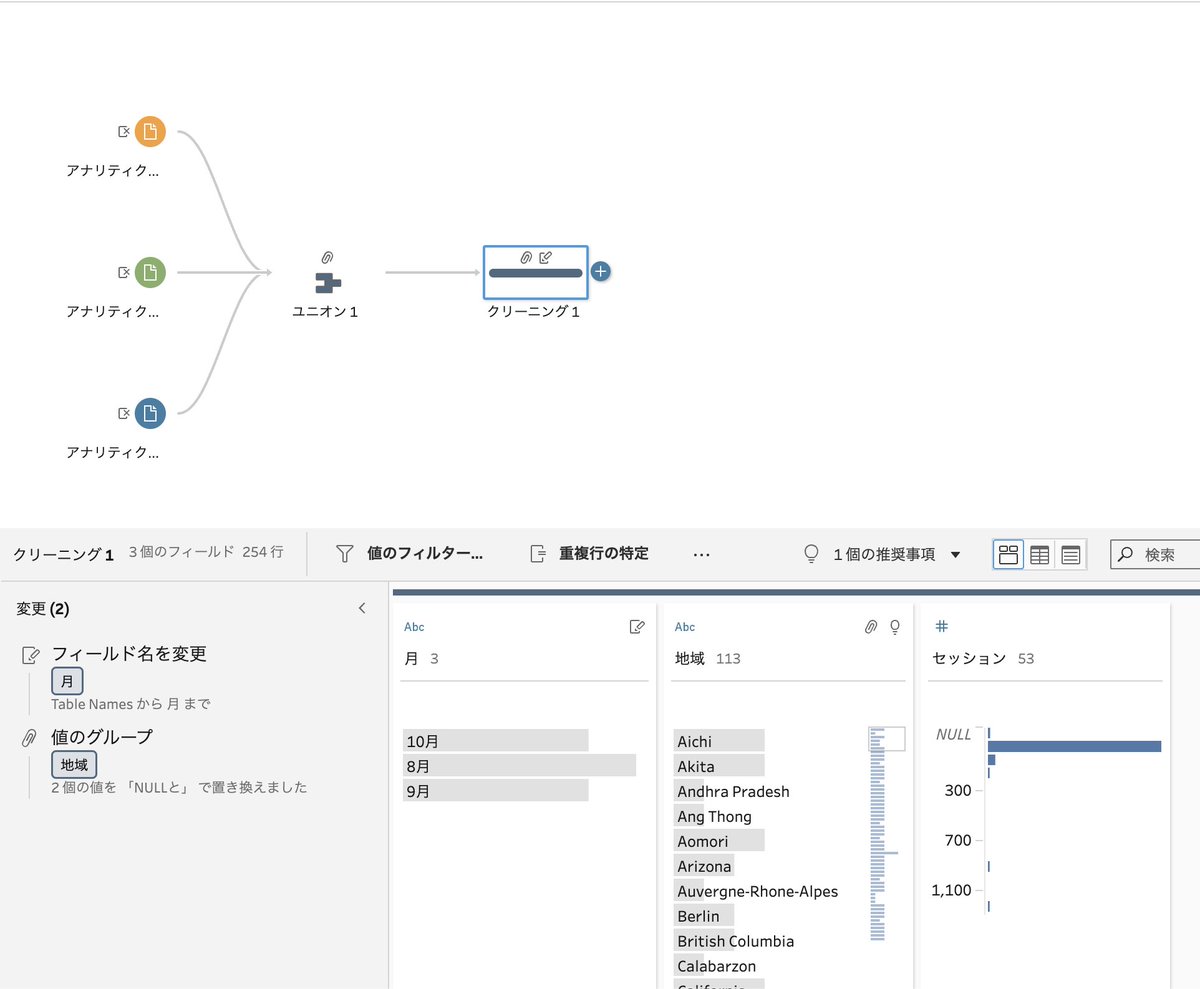The image size is (1200, 989).
Task: Click the 地域 values minimap scrollbar
Action: click(886, 834)
